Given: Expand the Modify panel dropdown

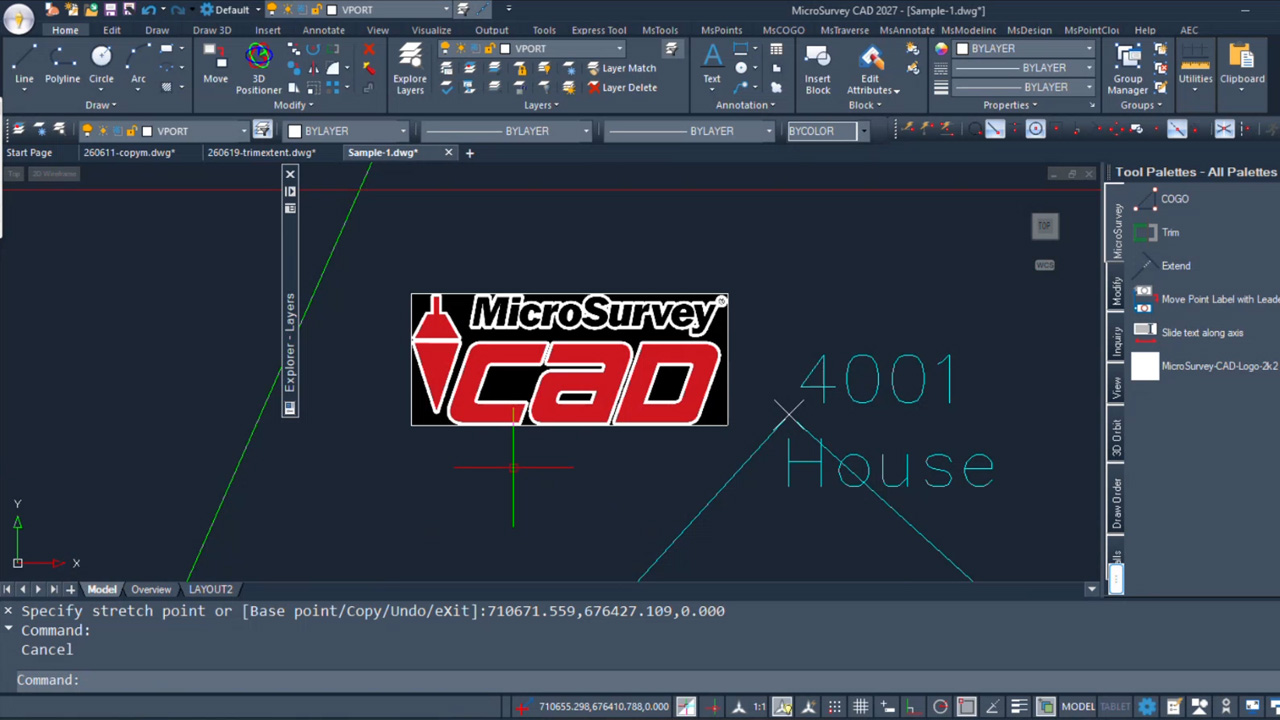Looking at the screenshot, I should (294, 105).
